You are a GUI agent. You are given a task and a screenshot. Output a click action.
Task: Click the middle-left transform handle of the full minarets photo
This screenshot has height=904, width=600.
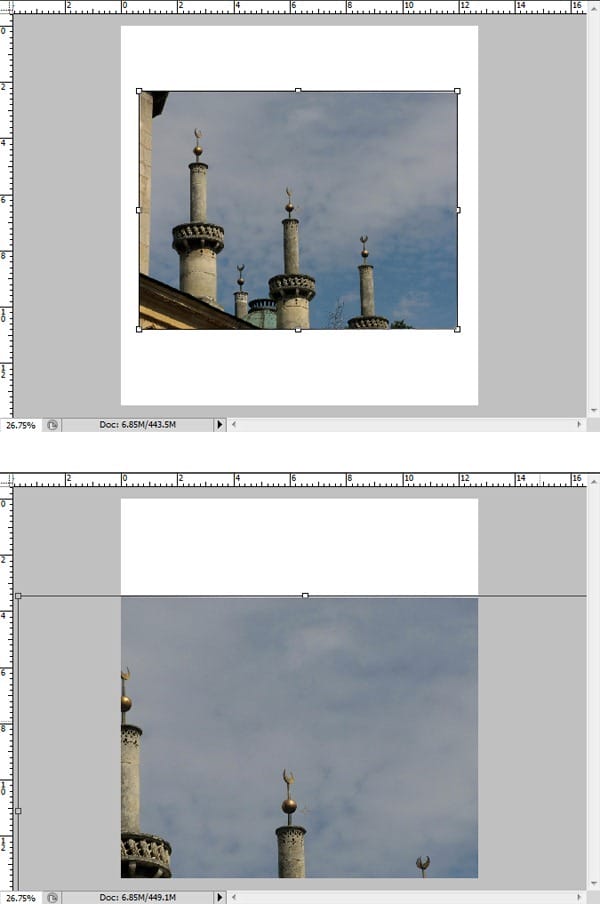138,210
